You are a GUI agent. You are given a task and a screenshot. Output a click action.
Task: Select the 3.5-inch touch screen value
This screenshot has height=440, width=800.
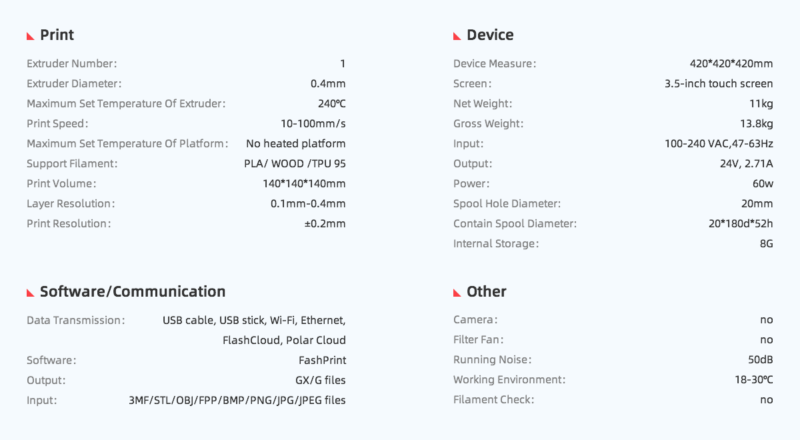coord(718,83)
